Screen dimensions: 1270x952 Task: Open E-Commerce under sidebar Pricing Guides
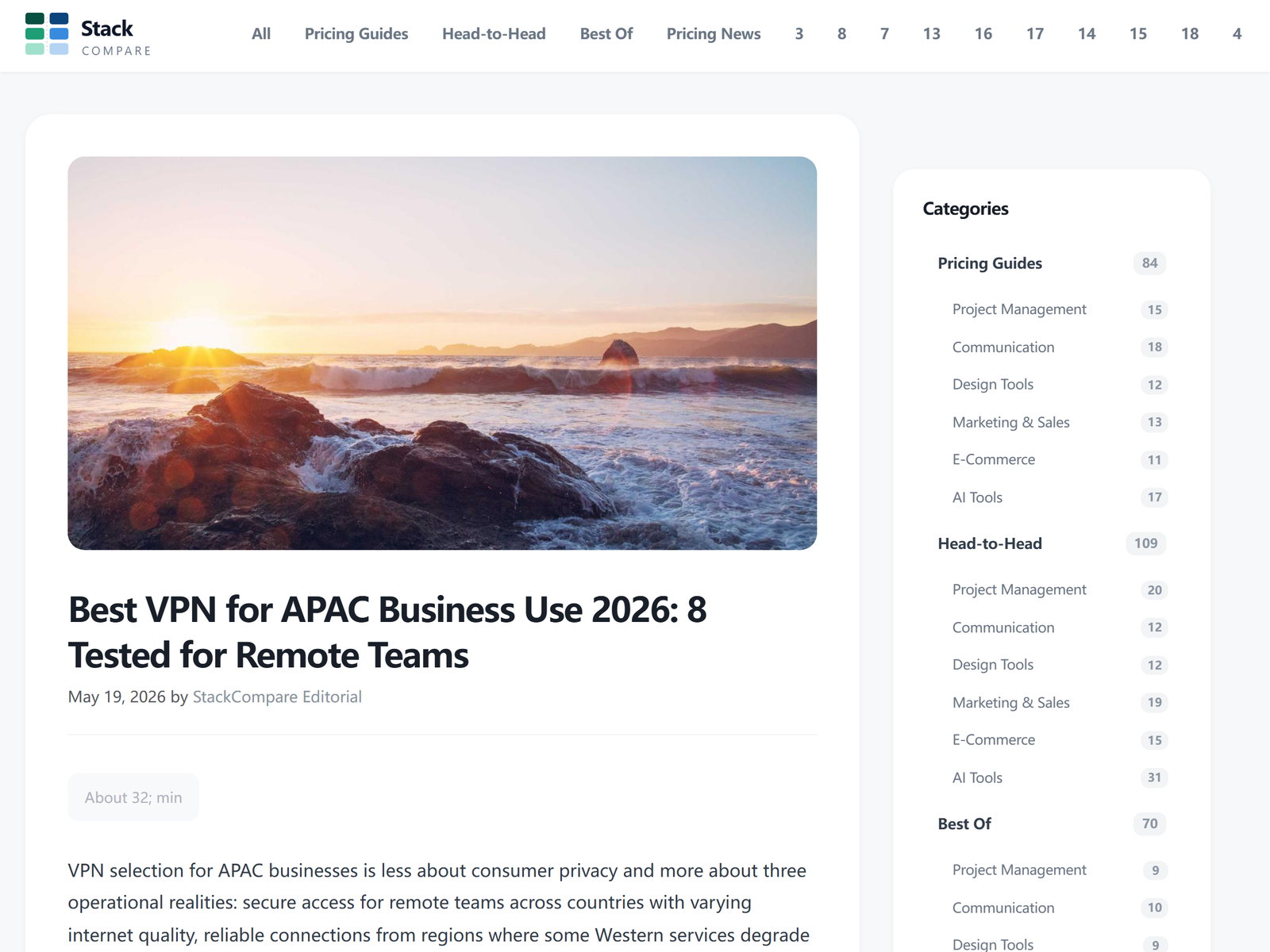(994, 460)
